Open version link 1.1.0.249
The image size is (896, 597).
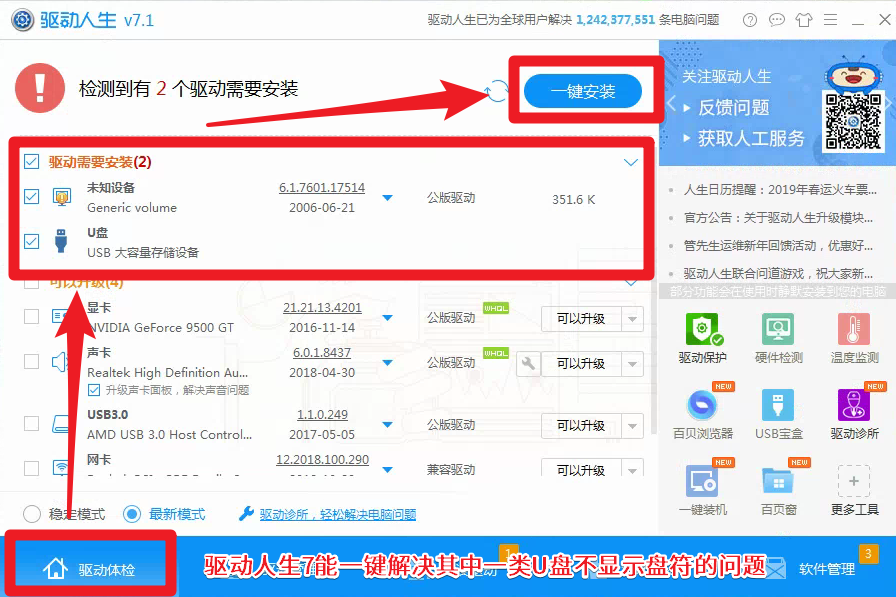click(x=322, y=414)
